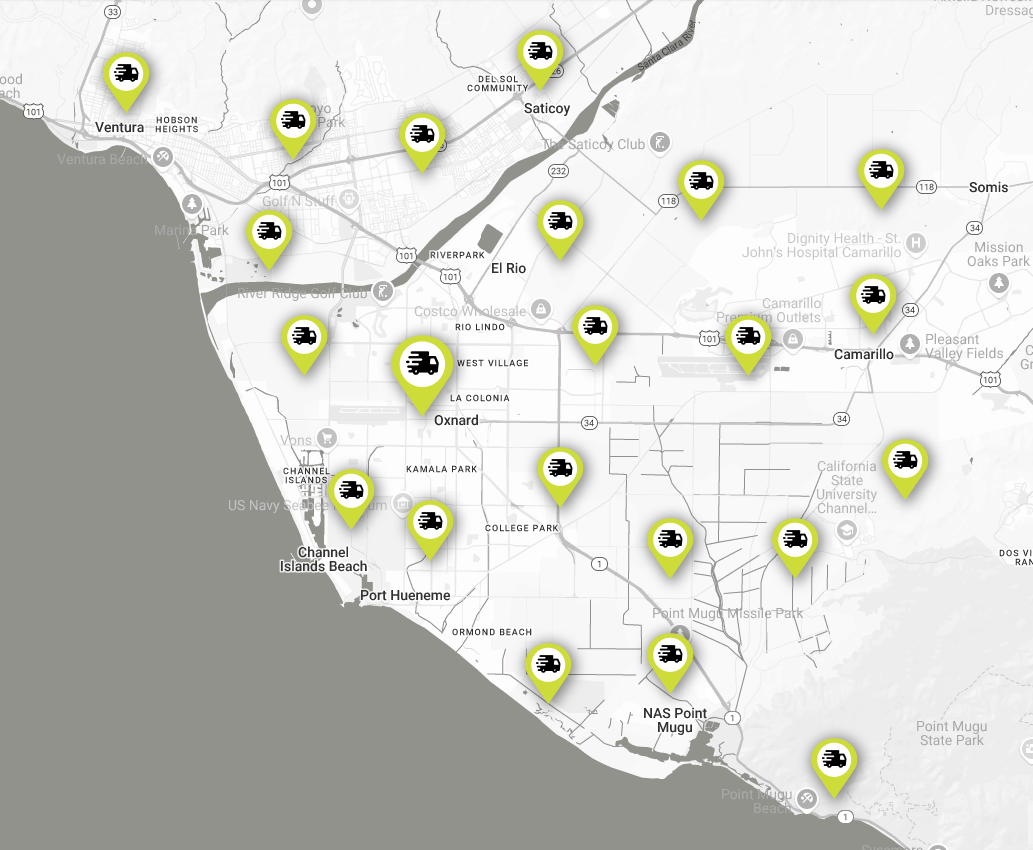Select truck pin east of Rio Lindo
The height and width of the screenshot is (850, 1033).
point(595,327)
